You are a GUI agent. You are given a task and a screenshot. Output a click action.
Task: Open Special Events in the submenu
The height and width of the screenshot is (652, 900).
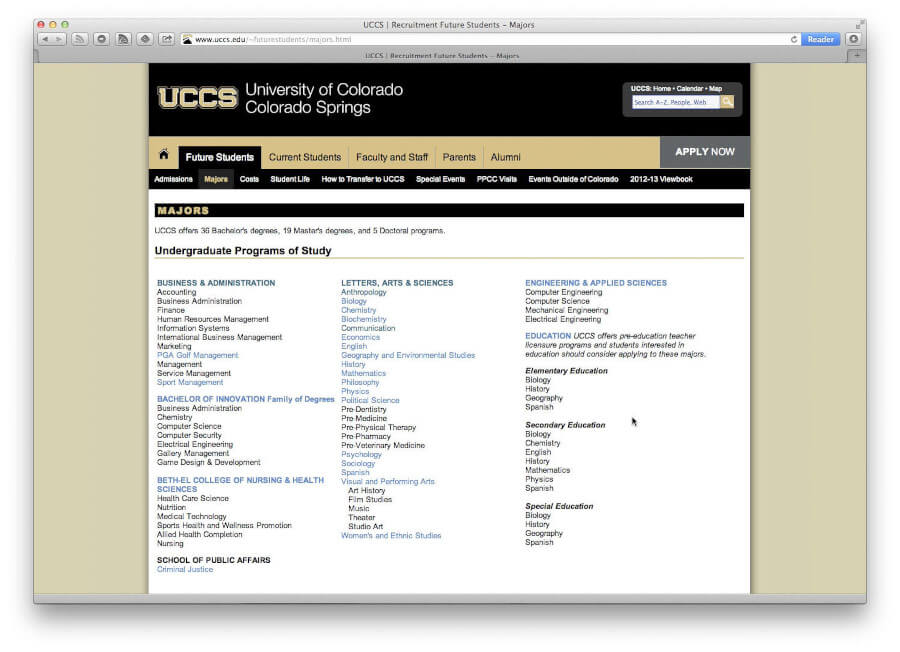pos(440,179)
